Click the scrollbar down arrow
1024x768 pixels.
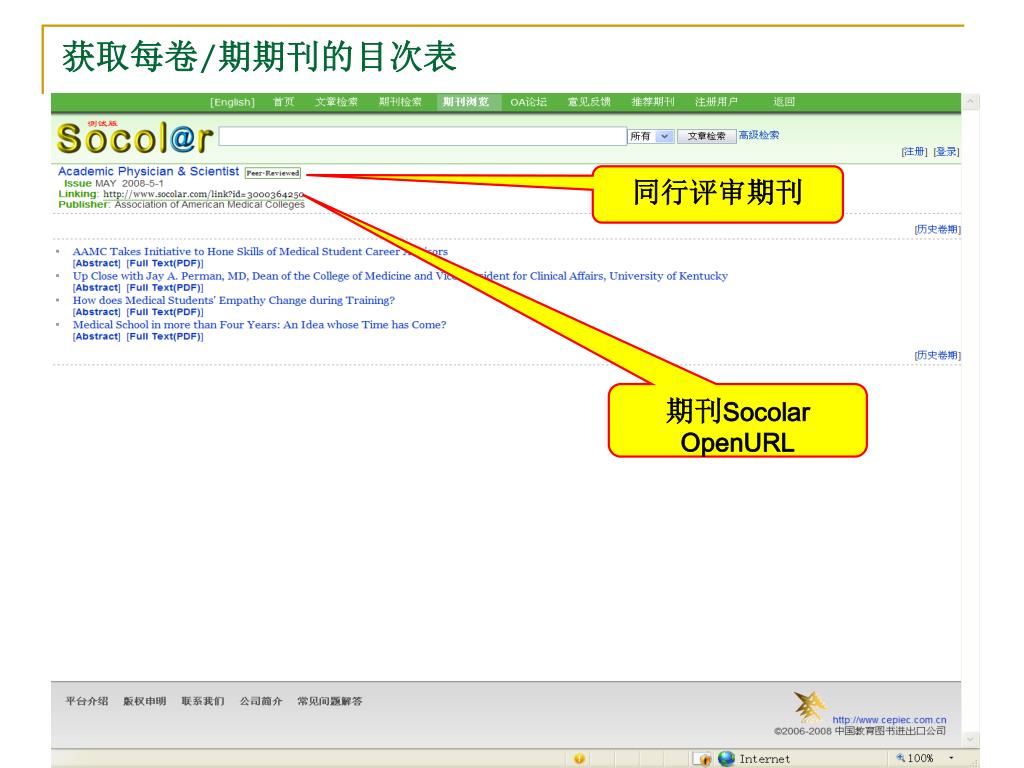tap(970, 739)
